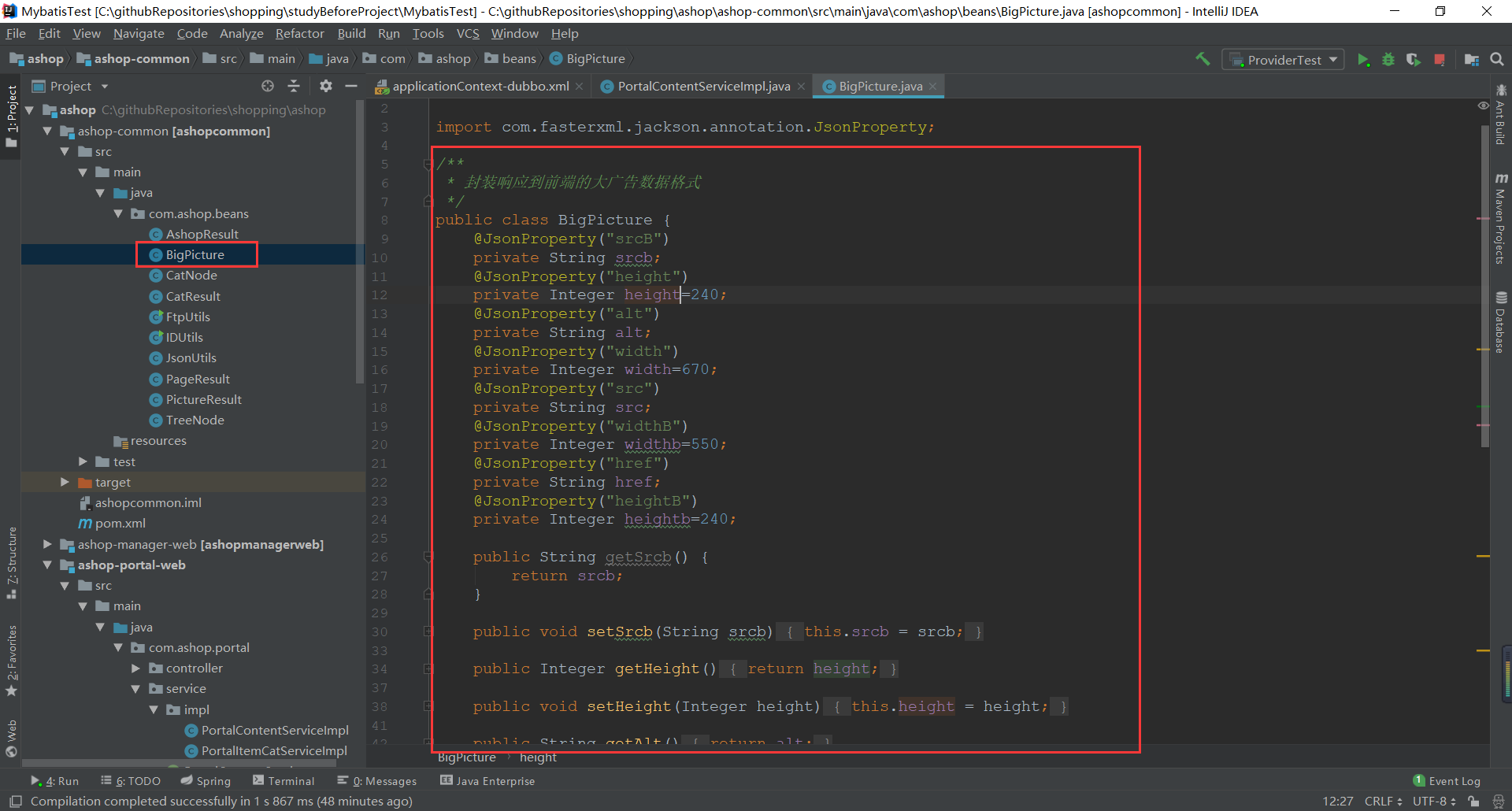Switch to PortalContentServiceImpl.java tab
1512x811 pixels.
point(703,87)
